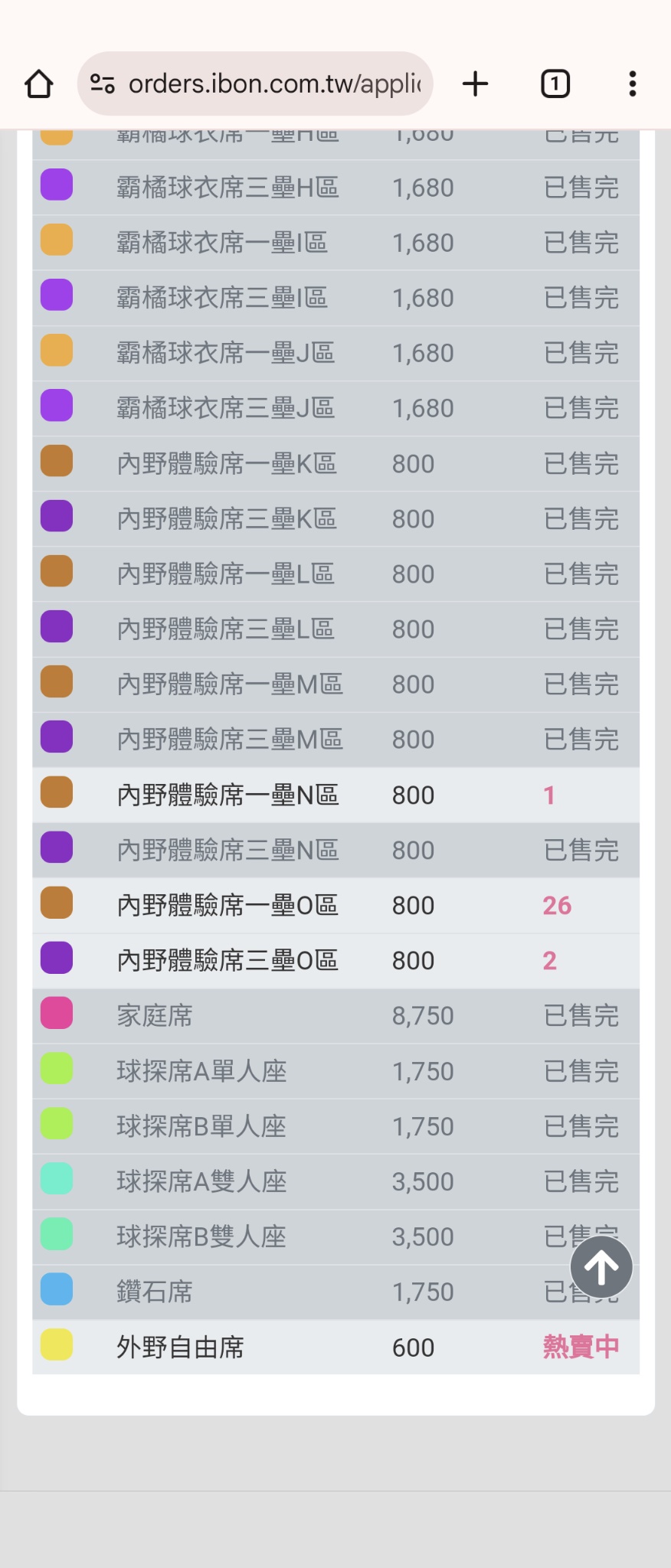Open the tab switcher showing 1 tab
The height and width of the screenshot is (1568, 671).
coord(555,83)
